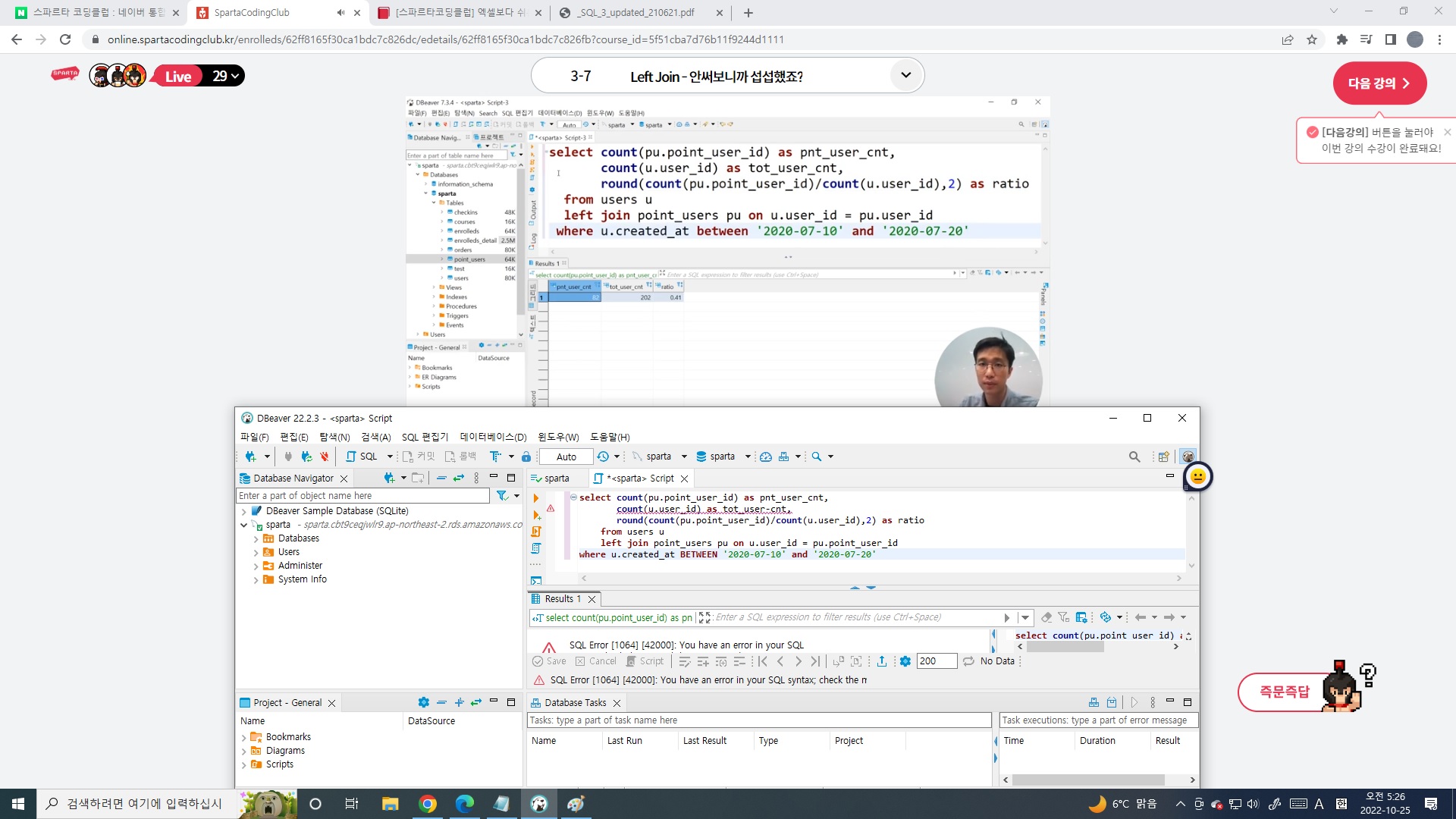Collapse the sparta connection tree node
This screenshot has height=819, width=1456.
tap(243, 525)
